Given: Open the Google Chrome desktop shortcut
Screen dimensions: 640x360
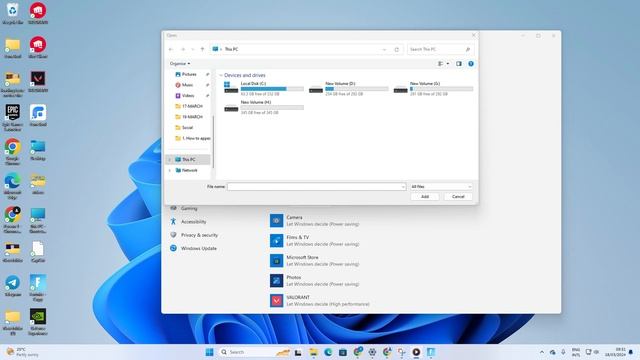Looking at the screenshot, I should click(13, 151).
